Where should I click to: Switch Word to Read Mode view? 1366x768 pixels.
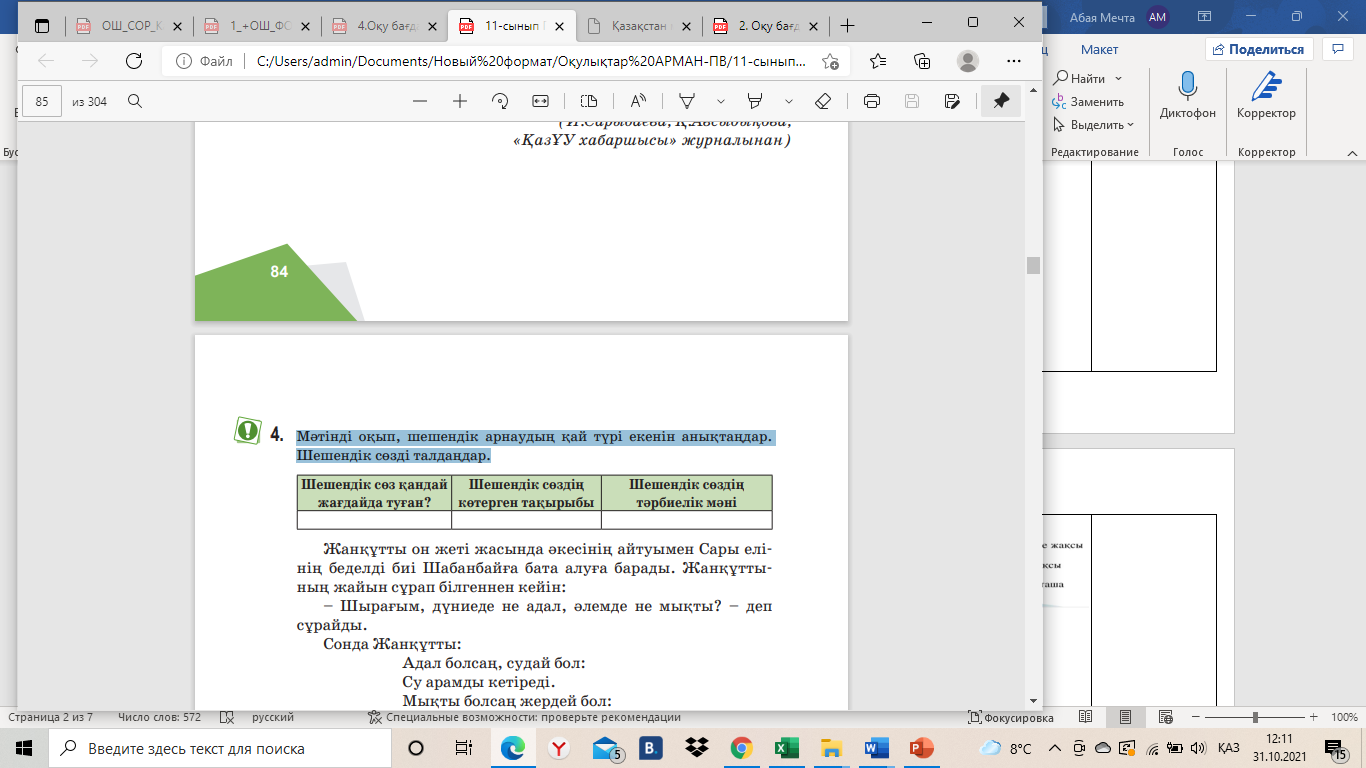[x=1085, y=717]
